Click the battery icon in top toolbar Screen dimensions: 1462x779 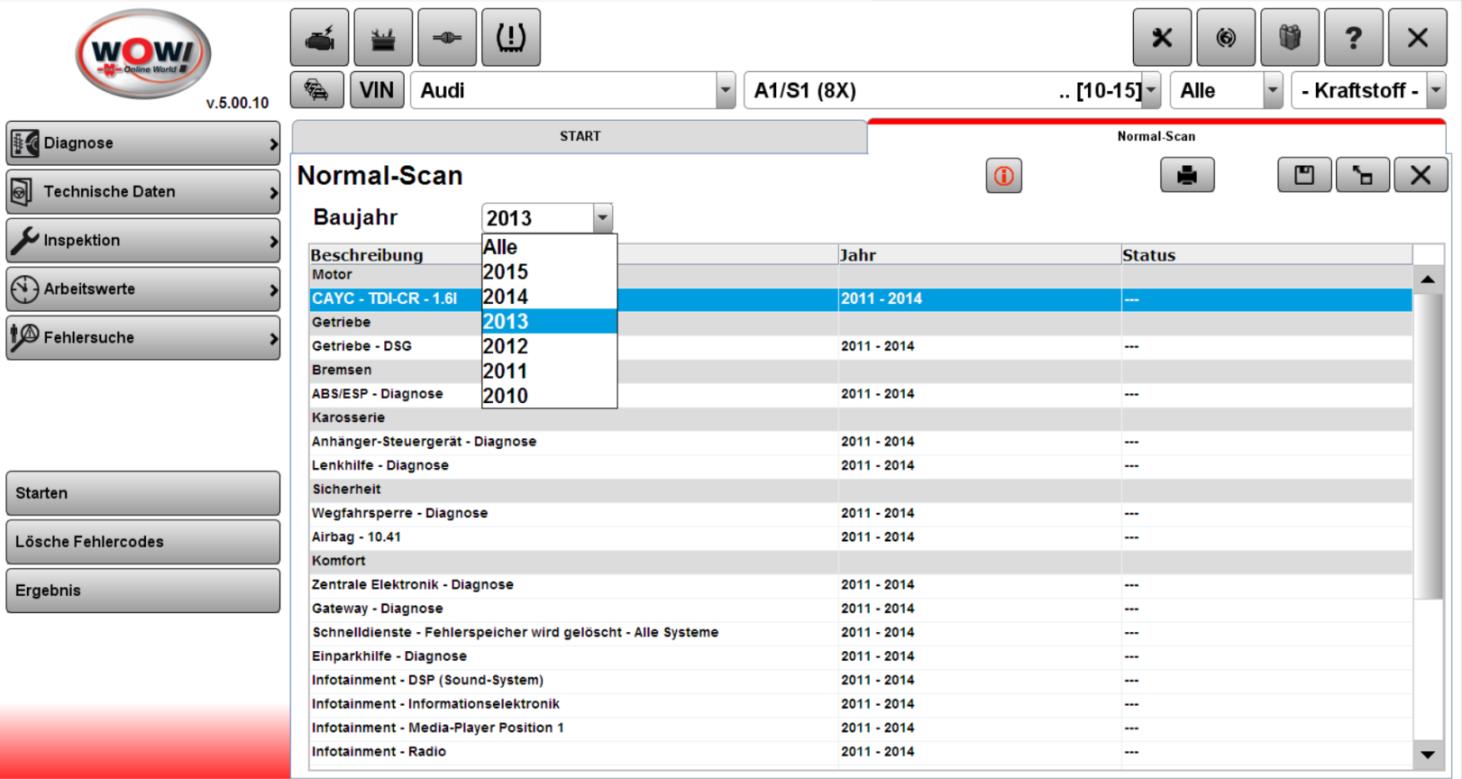click(384, 37)
